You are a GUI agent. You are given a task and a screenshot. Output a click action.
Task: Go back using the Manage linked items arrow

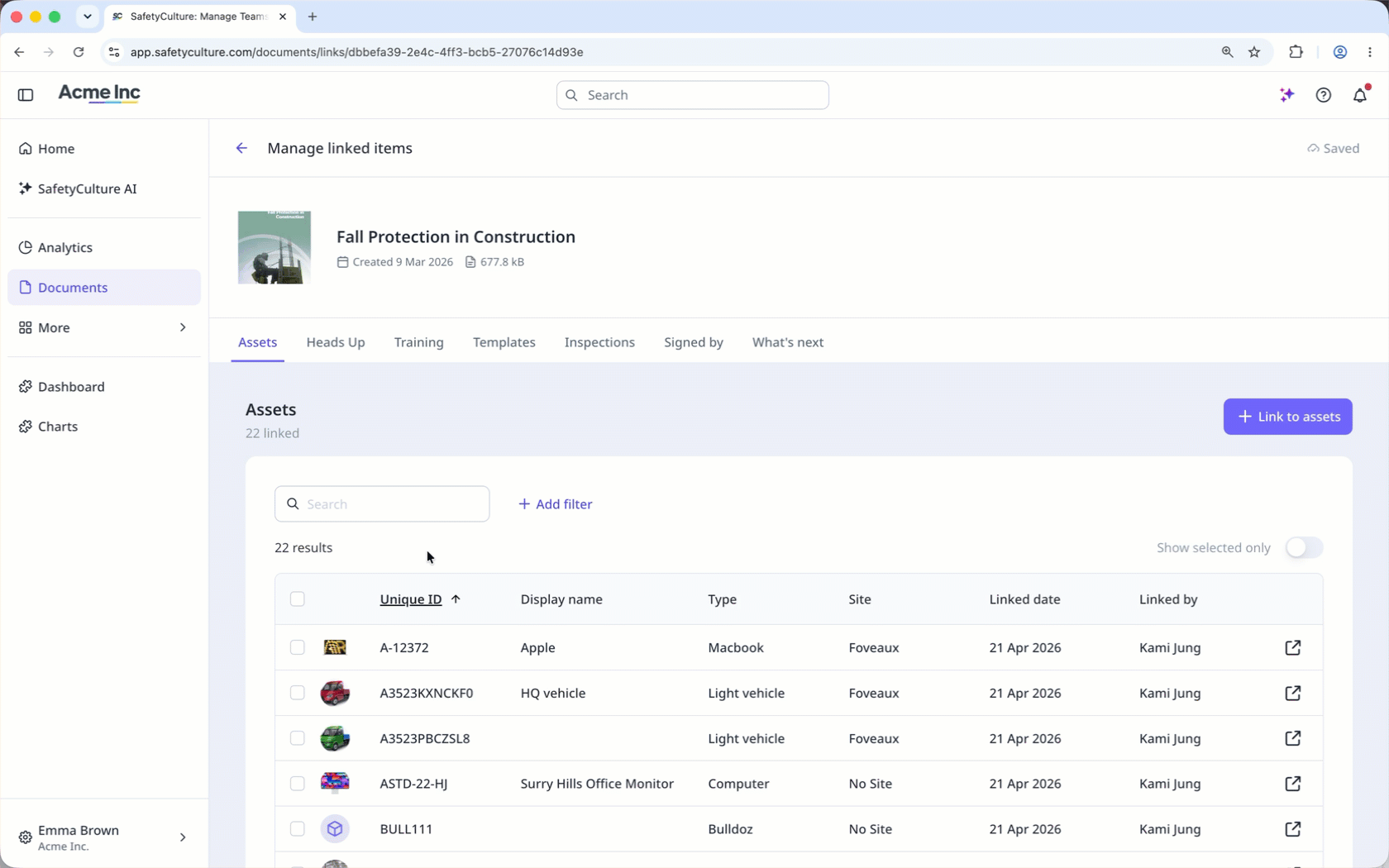coord(241,148)
